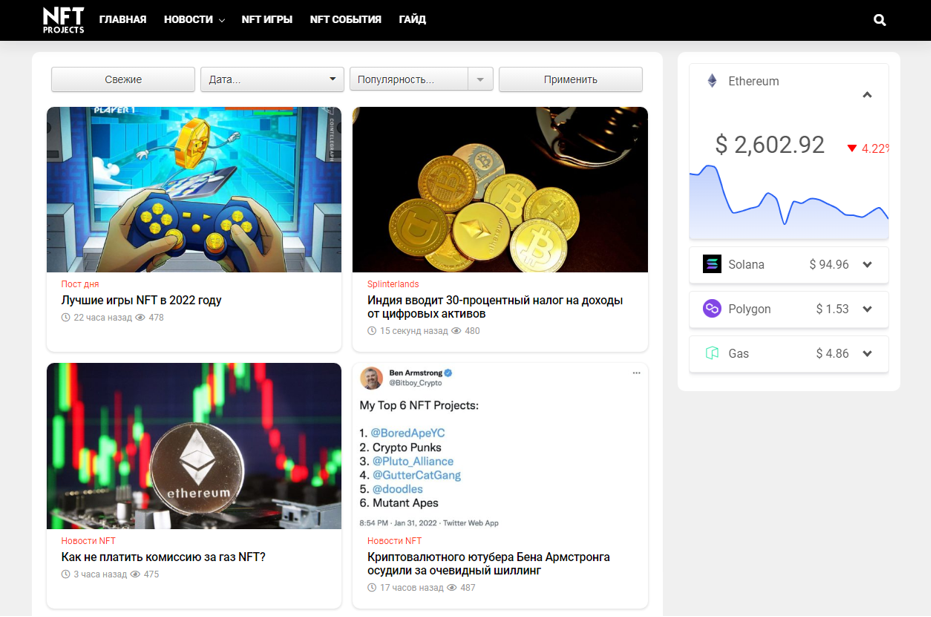
Task: Collapse the Ethereum price widget
Action: coord(867,95)
